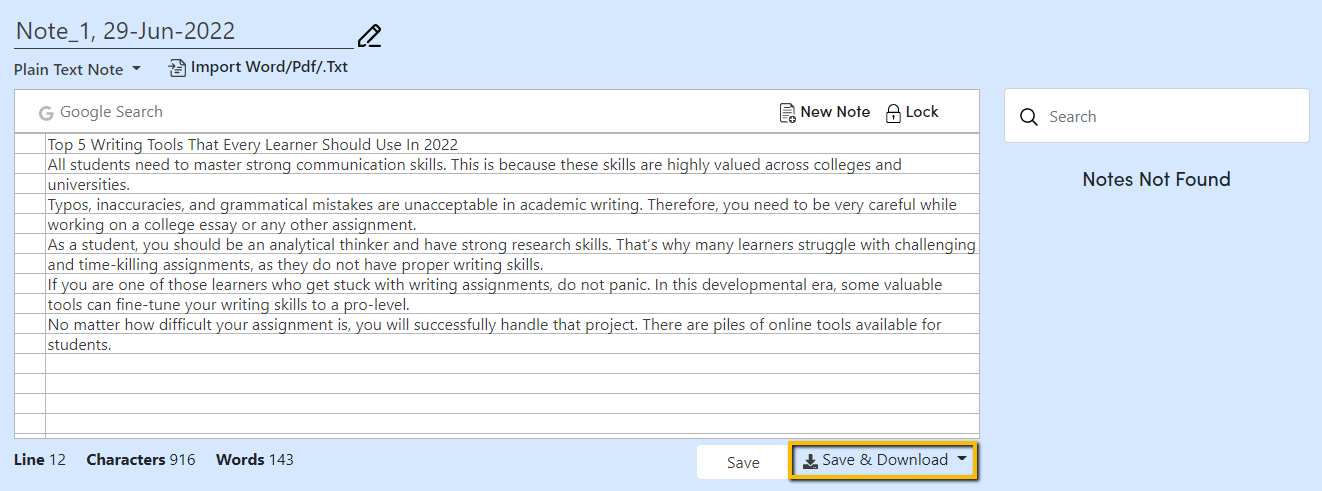
Task: Click the Words 143 counter
Action: pyautogui.click(x=255, y=460)
